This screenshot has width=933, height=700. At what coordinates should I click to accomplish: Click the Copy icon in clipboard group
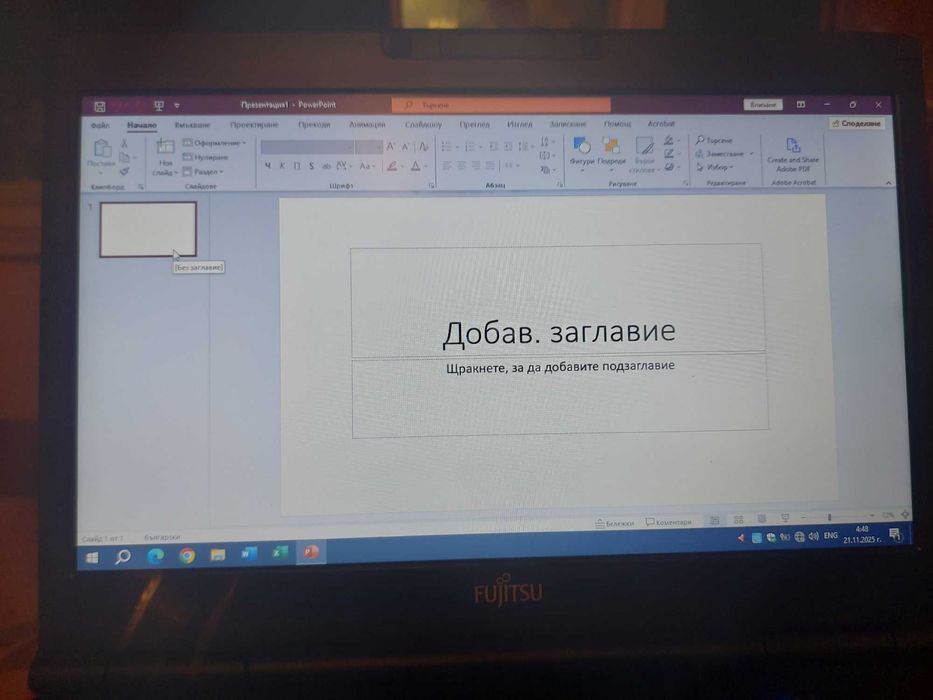tap(124, 158)
